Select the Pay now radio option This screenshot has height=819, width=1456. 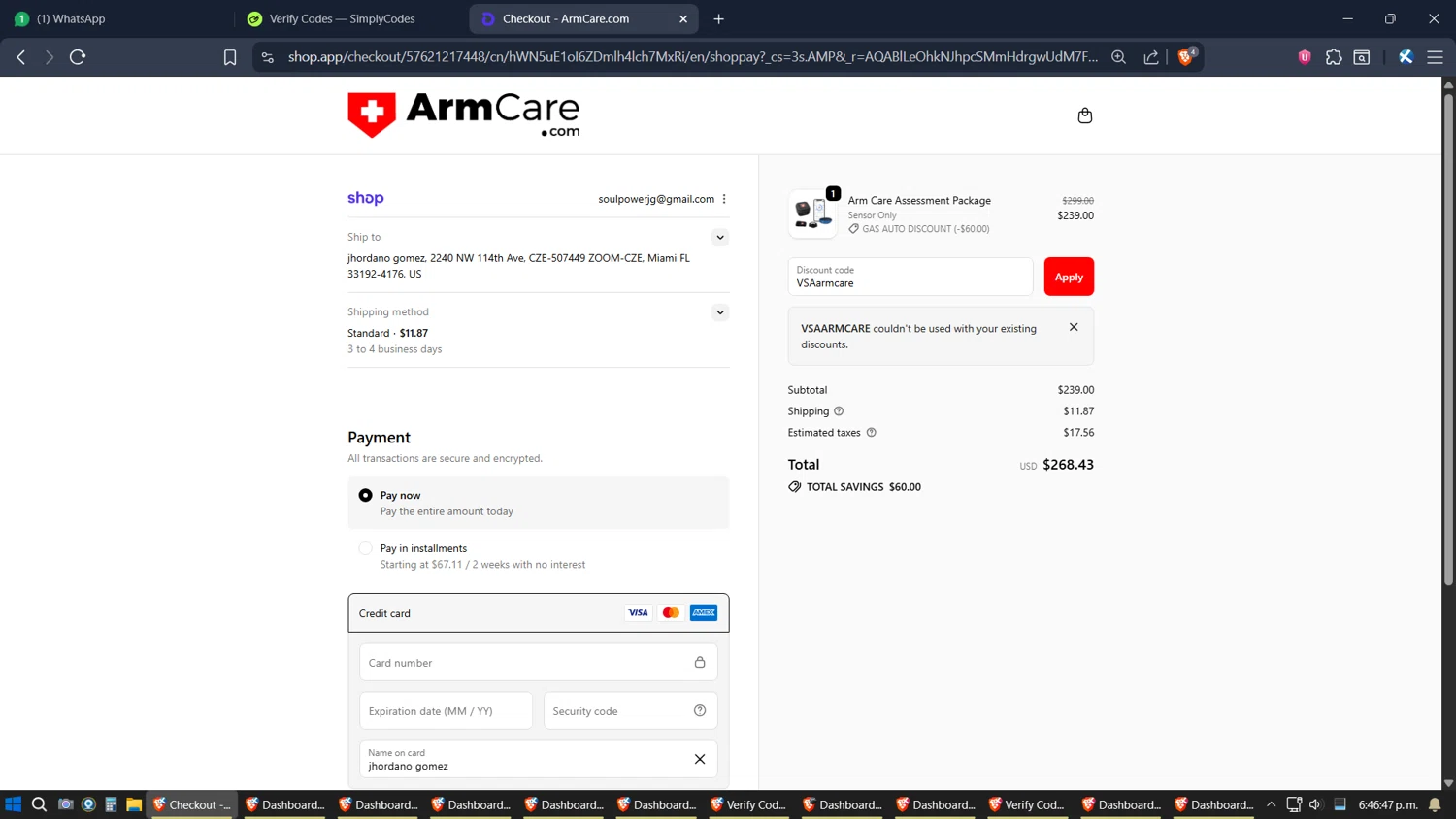(365, 495)
